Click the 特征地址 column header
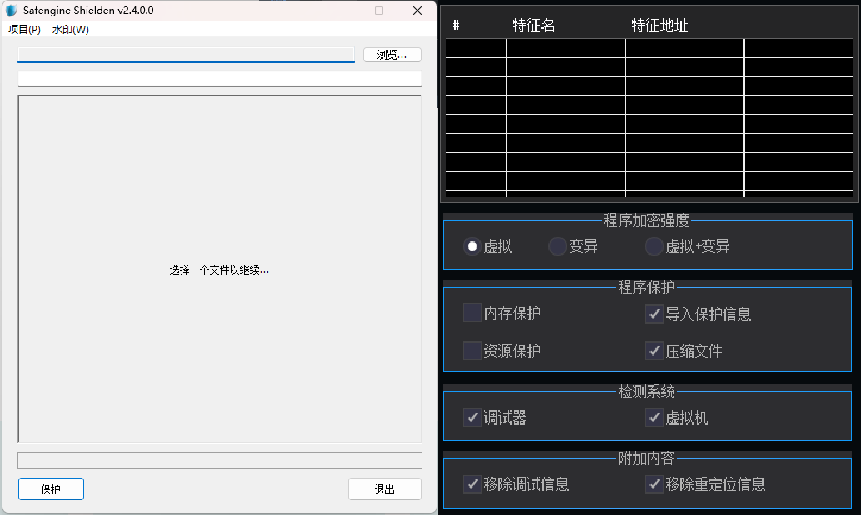Screen dimensions: 861x515 [x=659, y=25]
